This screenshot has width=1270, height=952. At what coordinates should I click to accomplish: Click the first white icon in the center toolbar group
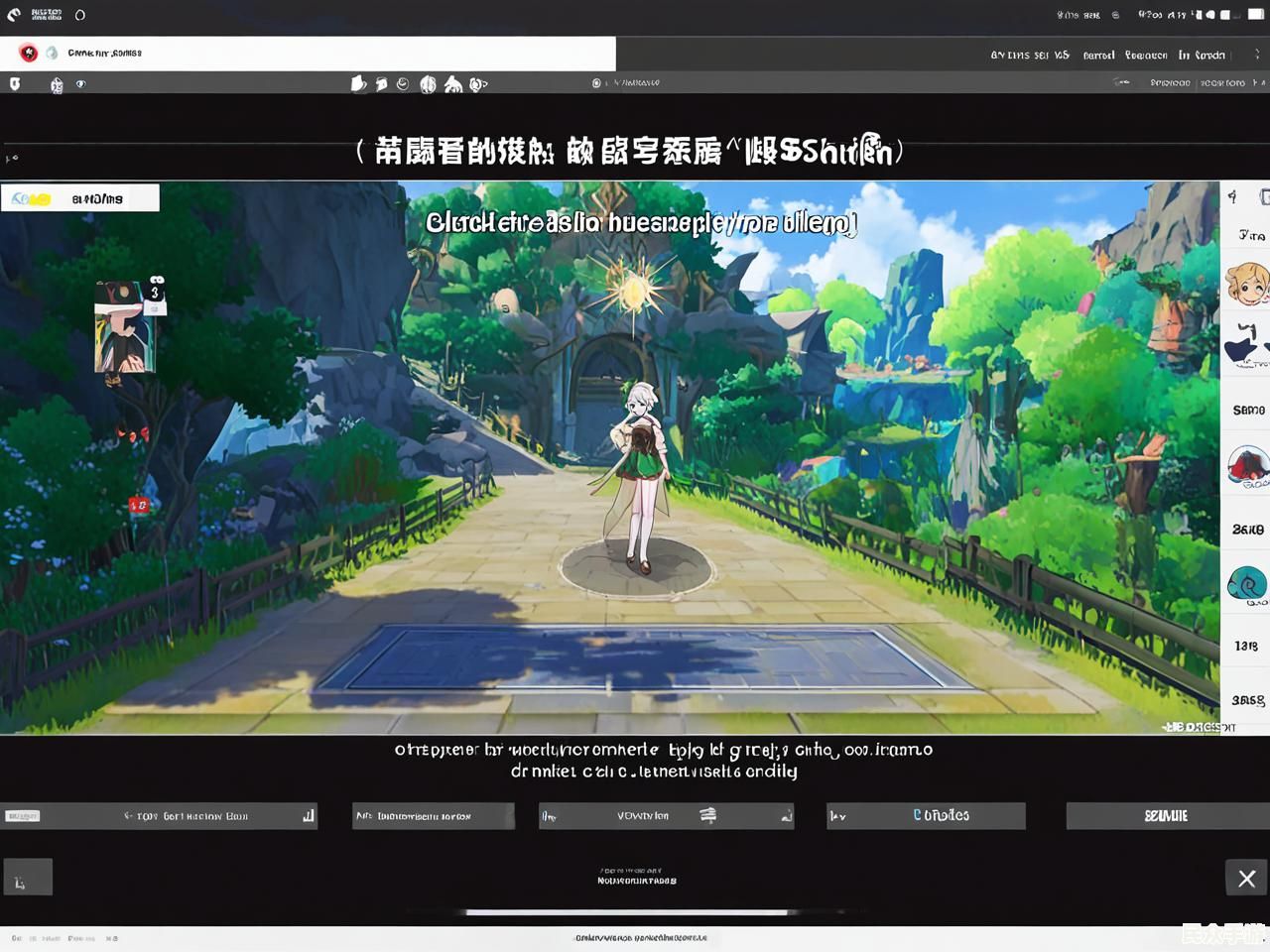(358, 84)
